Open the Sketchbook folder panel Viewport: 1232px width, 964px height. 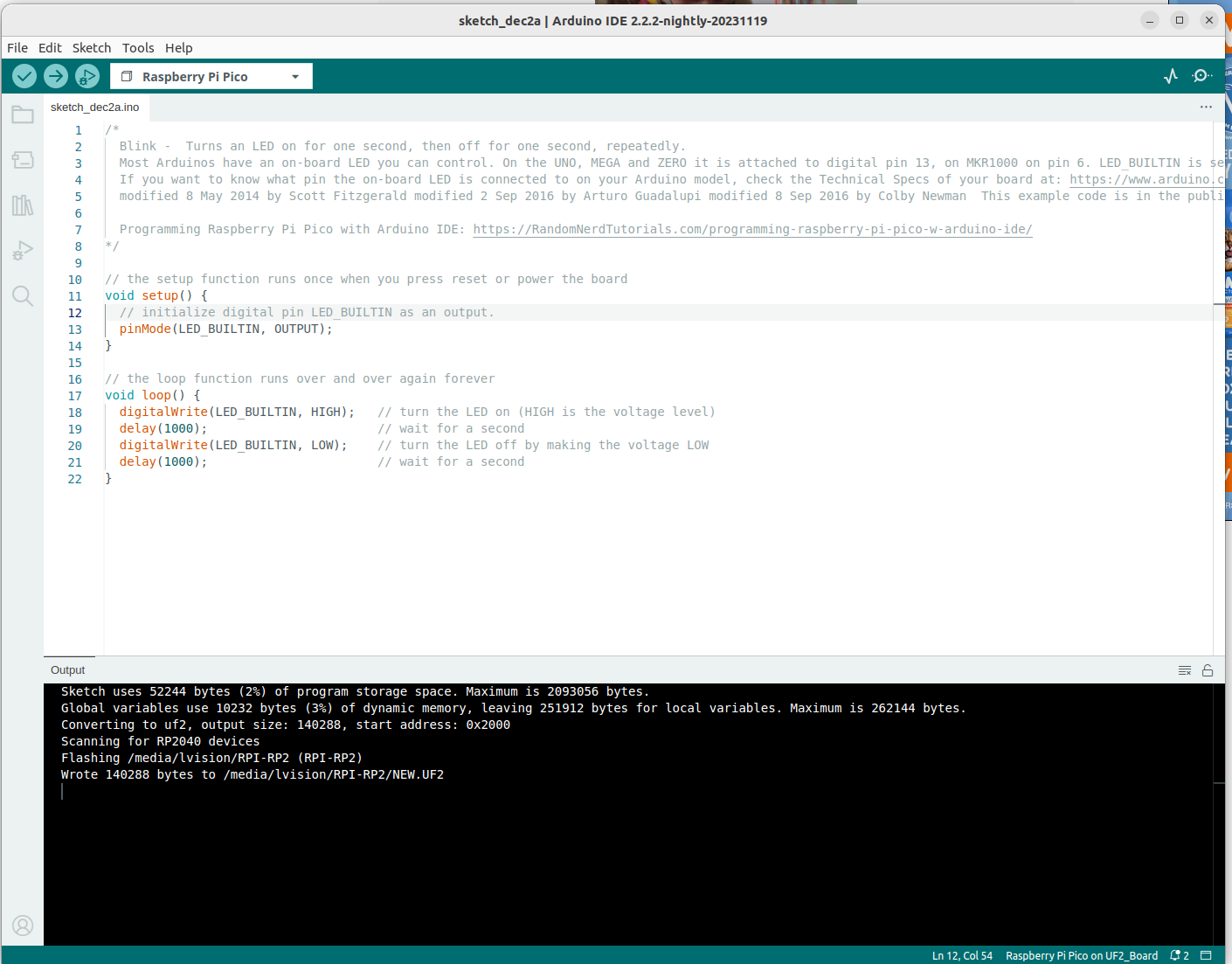(23, 114)
